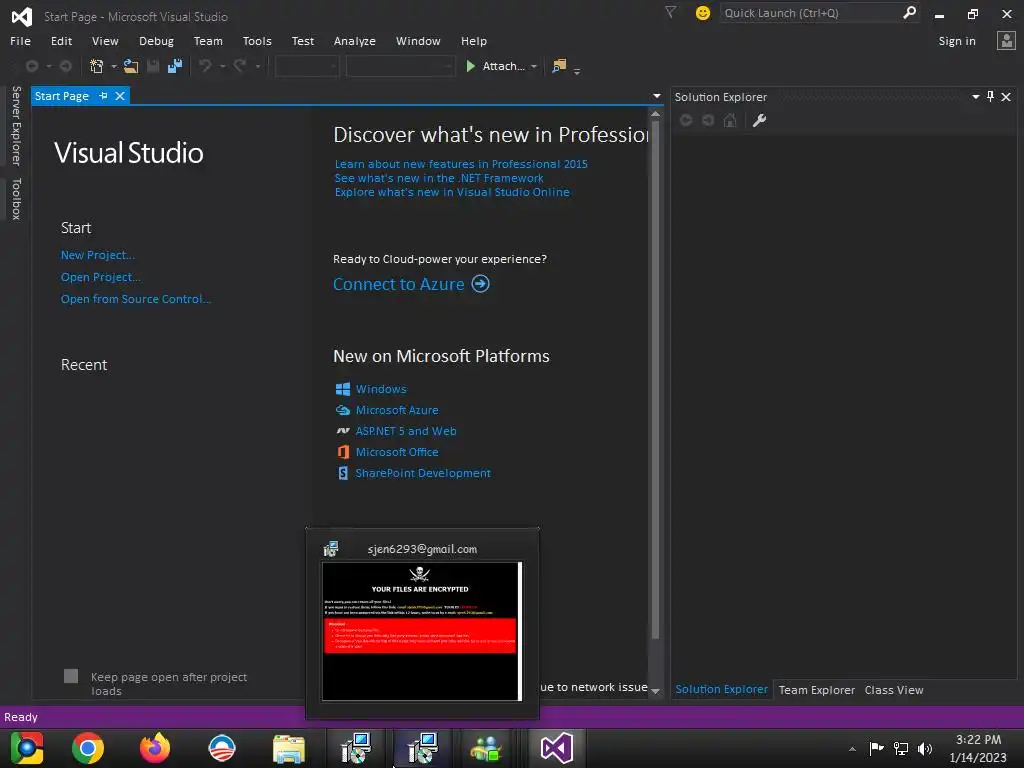Click the feedback smiley face icon

pyautogui.click(x=703, y=13)
